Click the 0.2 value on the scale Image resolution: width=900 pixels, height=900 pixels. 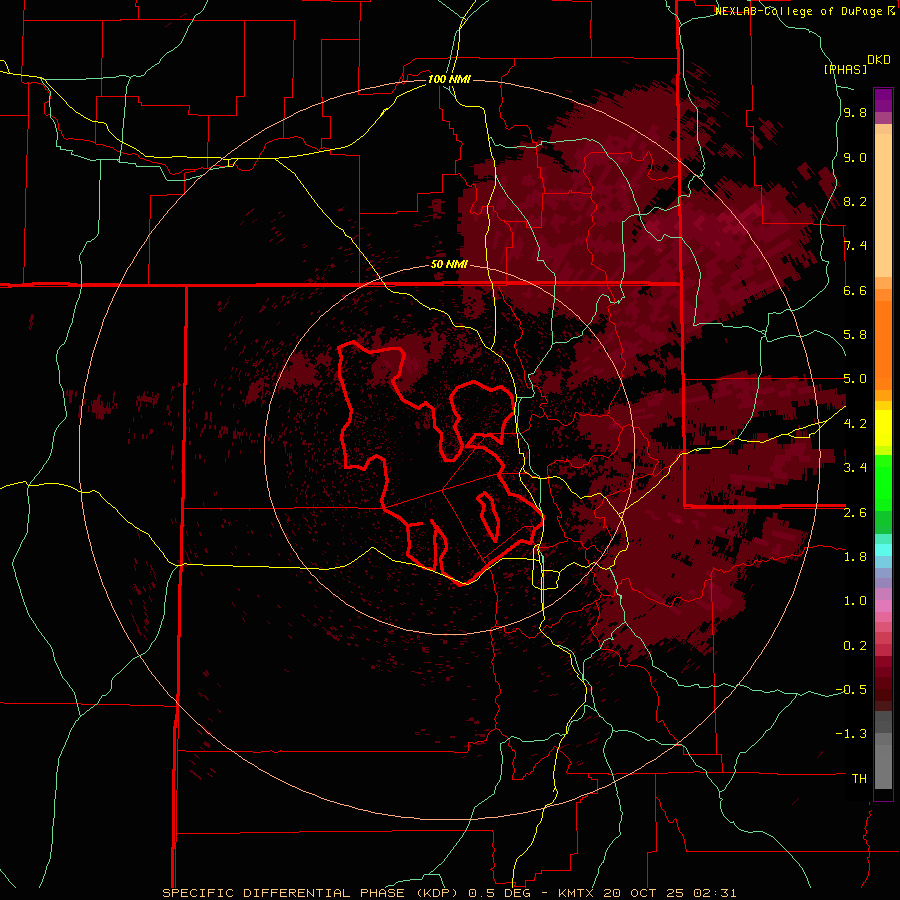coord(855,645)
